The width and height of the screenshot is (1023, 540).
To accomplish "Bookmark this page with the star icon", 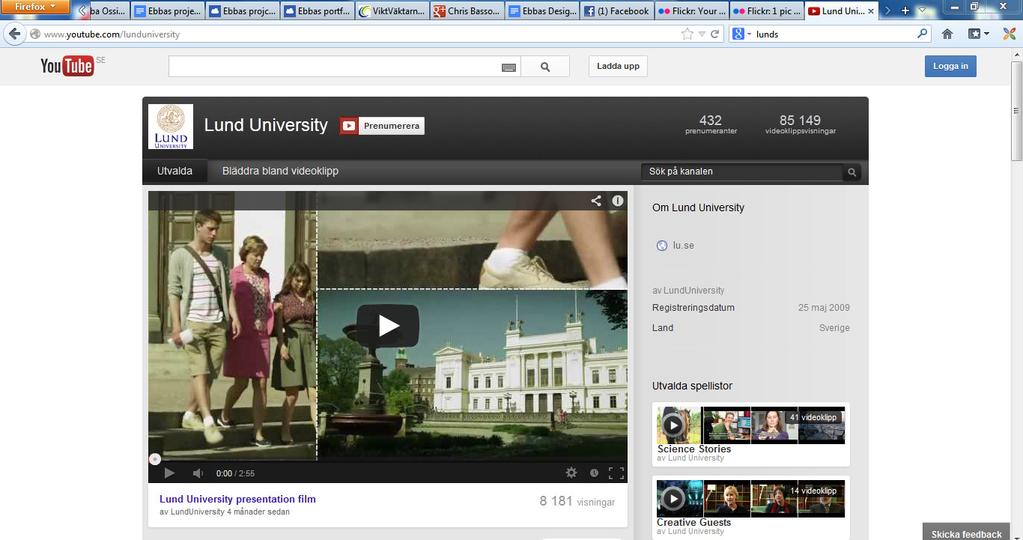I will click(687, 34).
